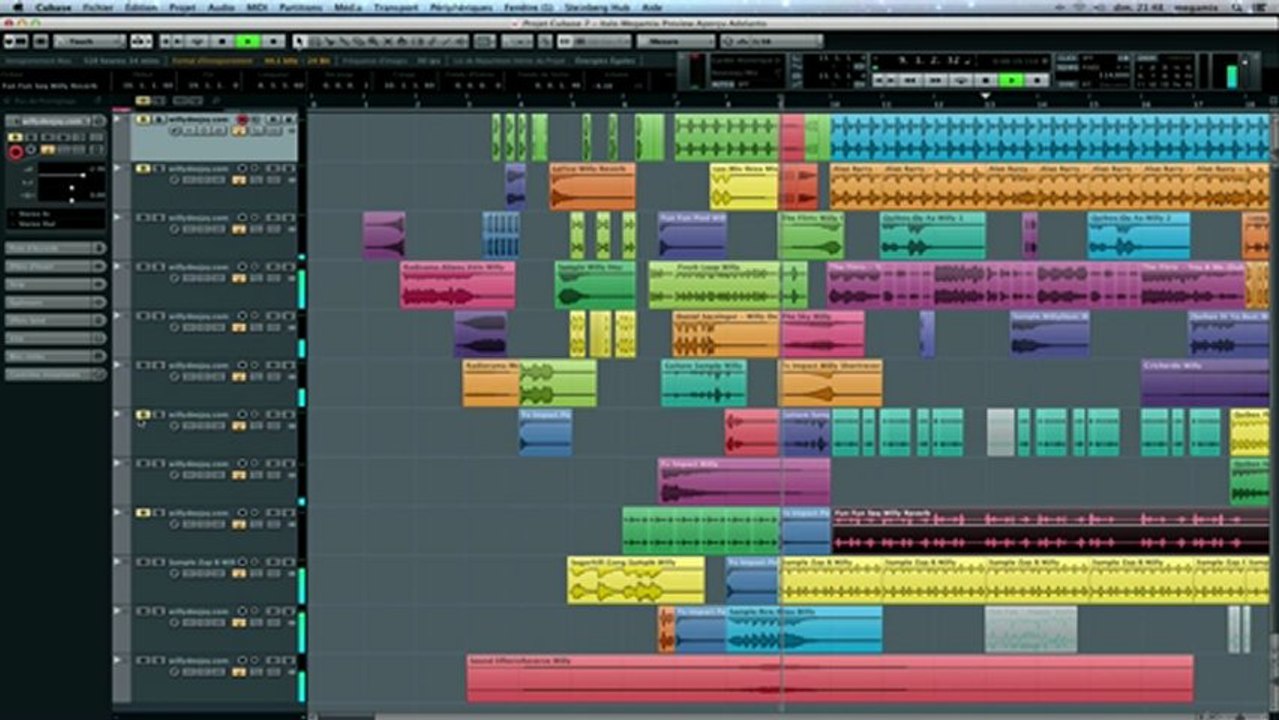
Task: Click Rewind in the transport panel
Action: click(910, 80)
